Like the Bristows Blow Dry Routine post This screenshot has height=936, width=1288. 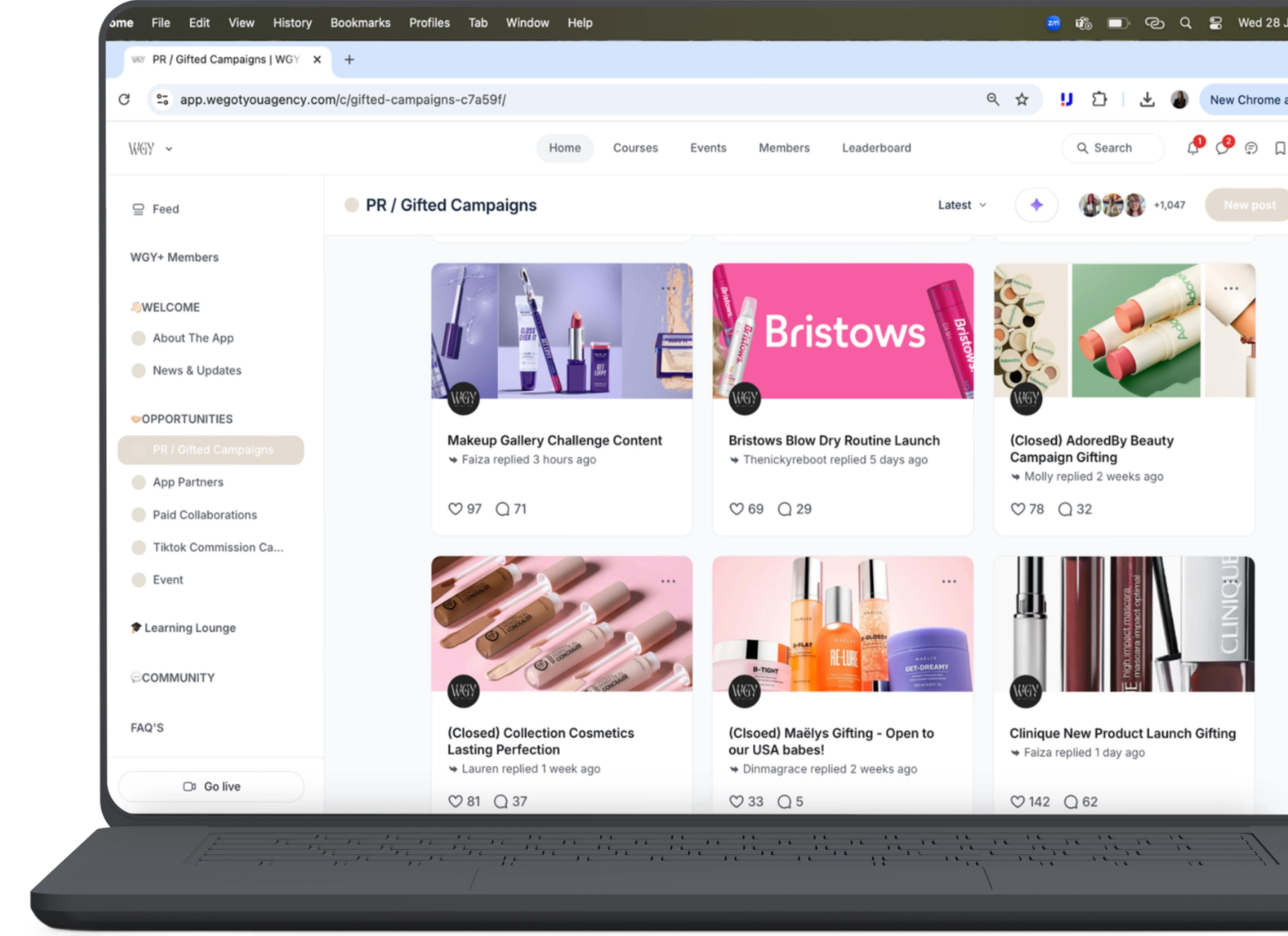[736, 509]
